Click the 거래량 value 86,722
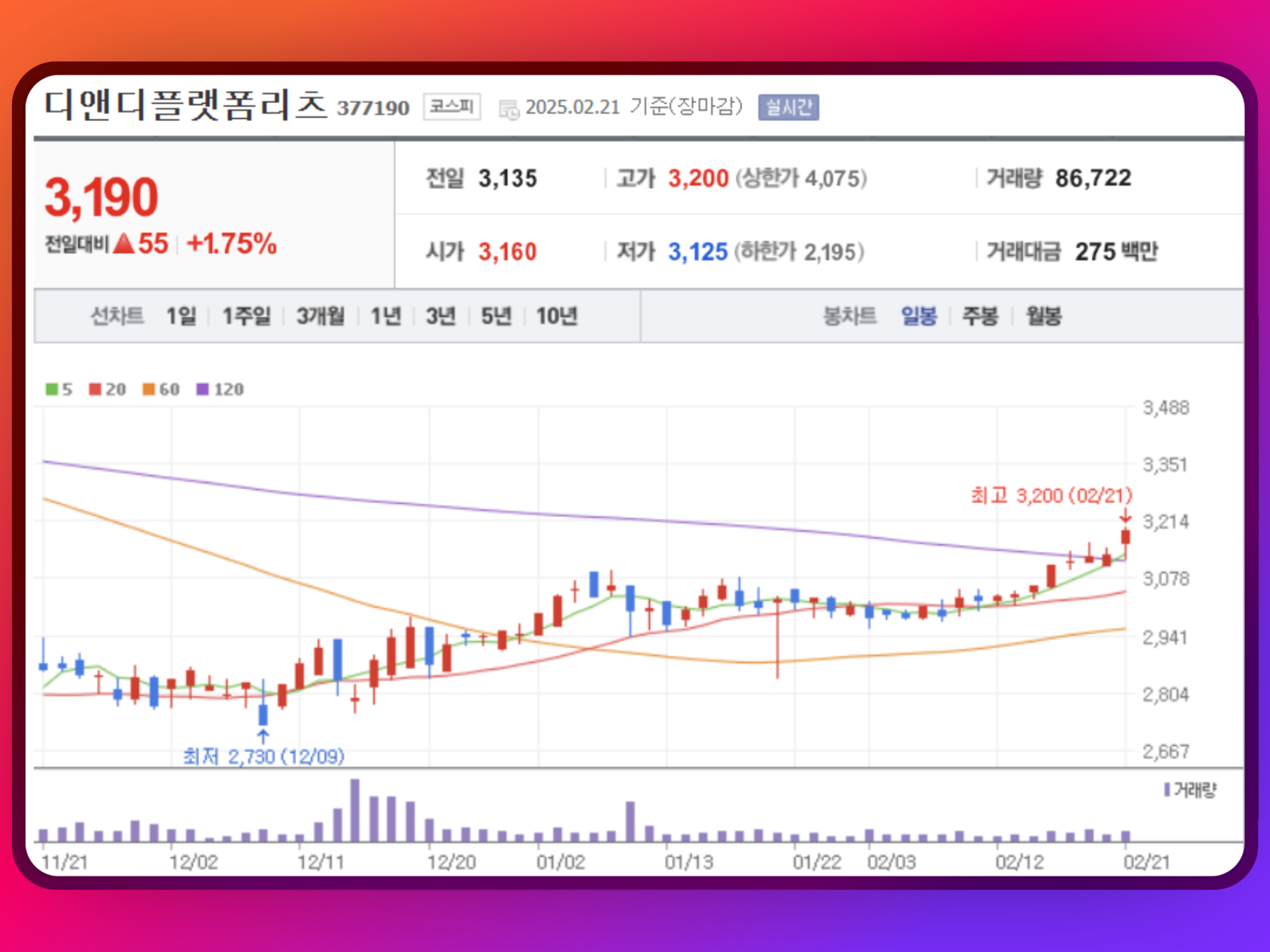The width and height of the screenshot is (1270, 952). point(1093,178)
